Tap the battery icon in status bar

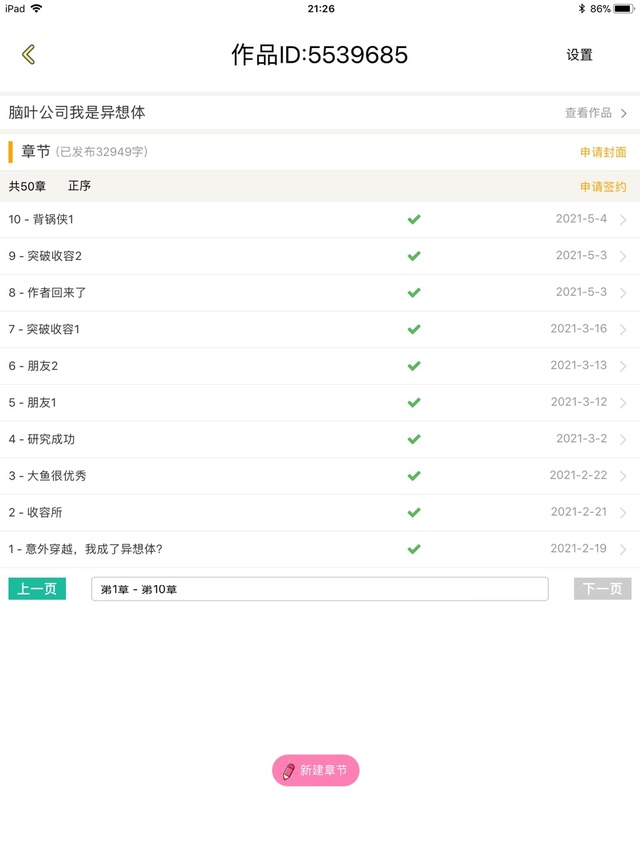(x=624, y=9)
